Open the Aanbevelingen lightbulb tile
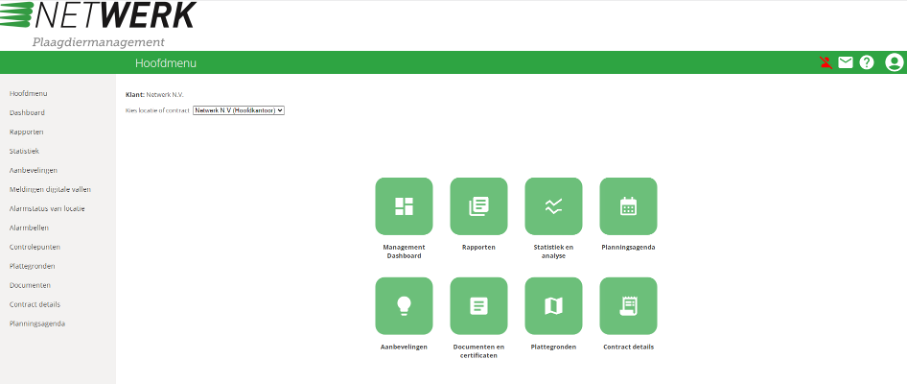 click(x=404, y=306)
